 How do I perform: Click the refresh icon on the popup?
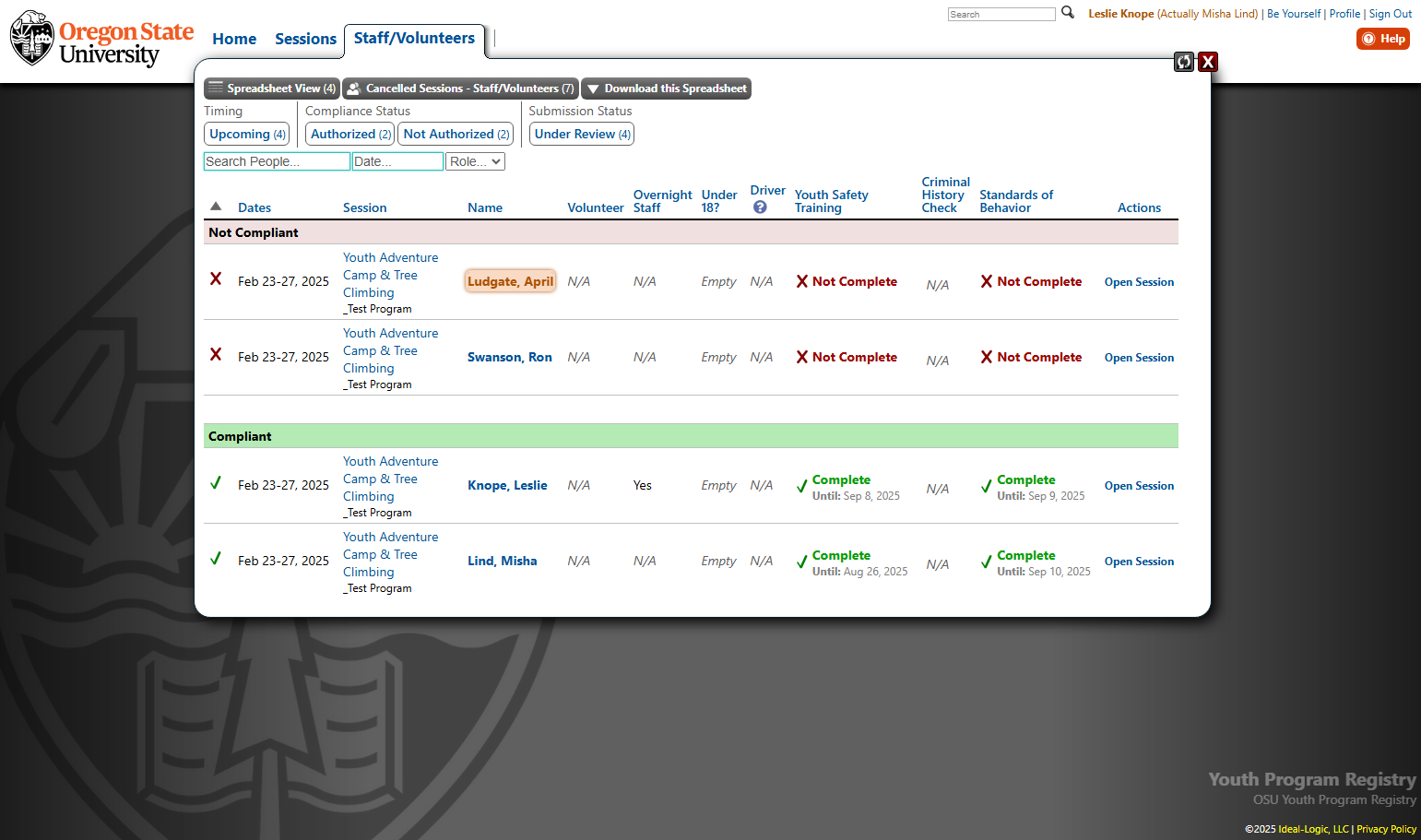click(1184, 62)
